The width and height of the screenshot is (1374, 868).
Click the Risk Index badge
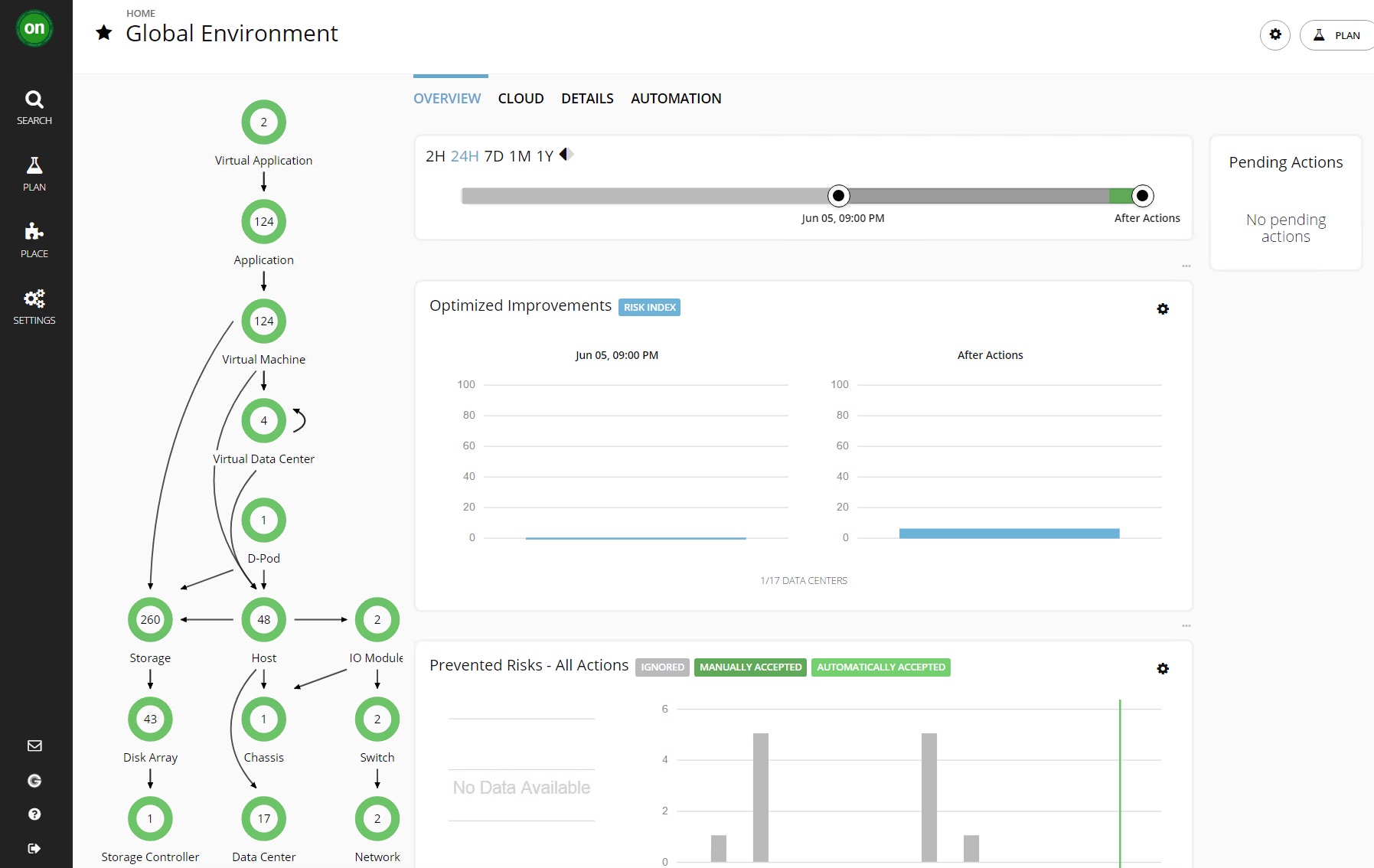click(649, 308)
